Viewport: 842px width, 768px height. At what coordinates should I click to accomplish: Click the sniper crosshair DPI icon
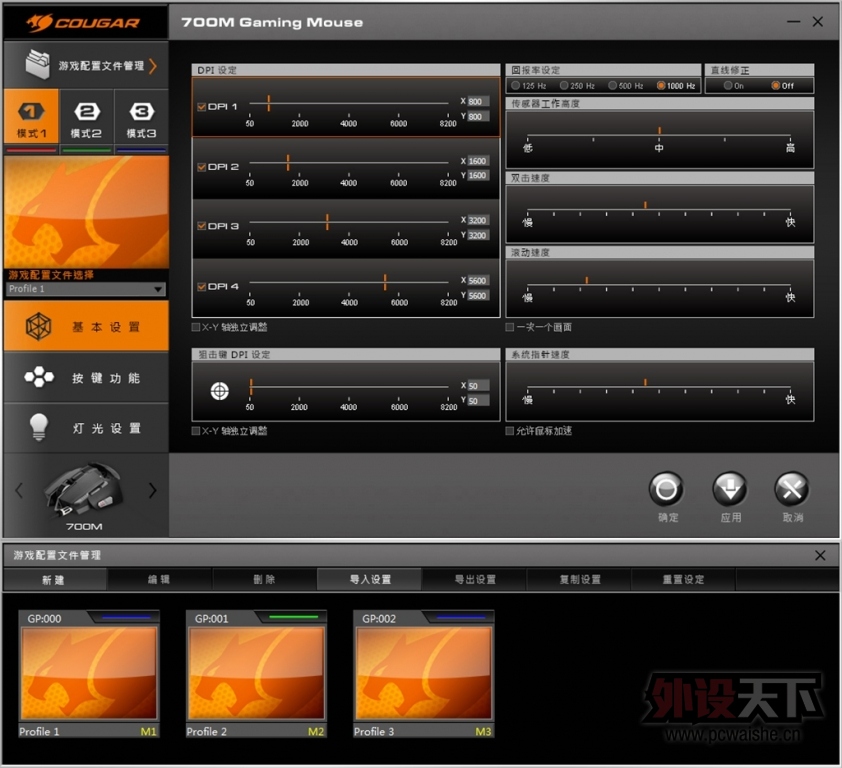(x=220, y=391)
